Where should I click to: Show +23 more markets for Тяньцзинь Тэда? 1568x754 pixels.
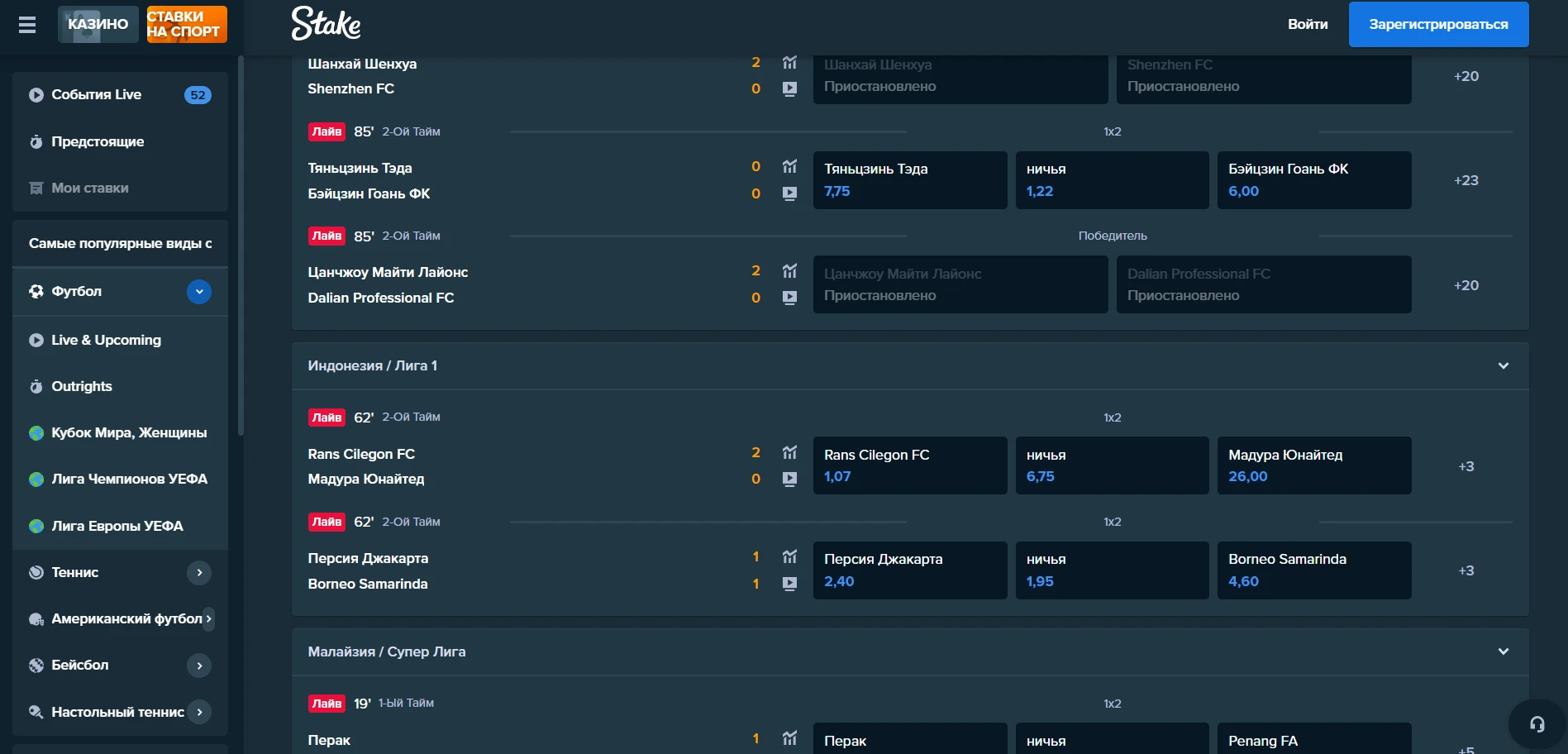pyautogui.click(x=1466, y=180)
